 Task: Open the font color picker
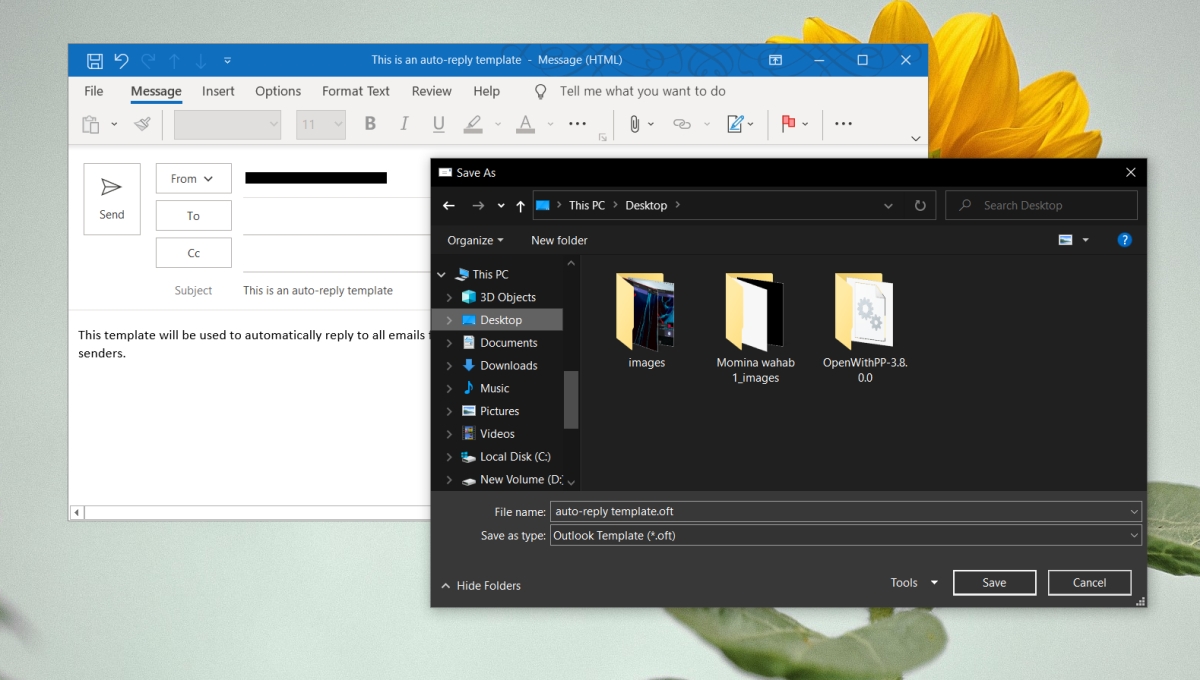[x=525, y=123]
